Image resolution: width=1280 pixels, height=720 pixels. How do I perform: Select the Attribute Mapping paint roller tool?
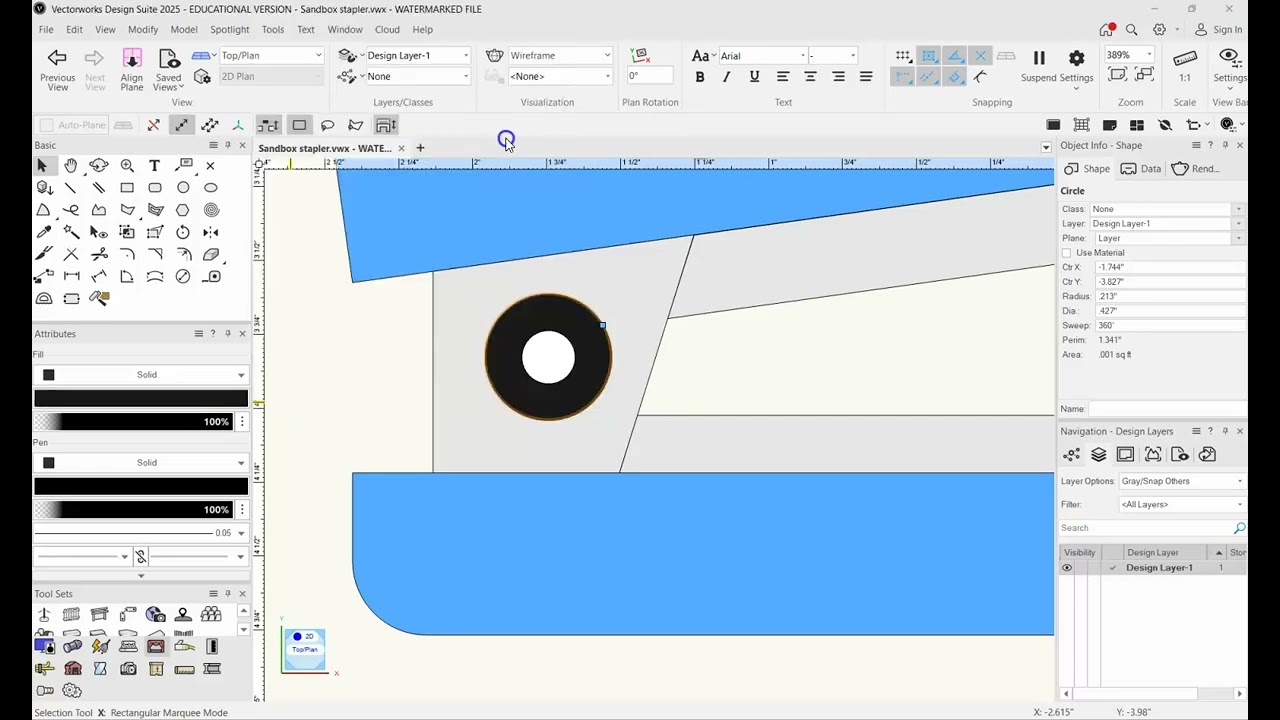click(99, 298)
